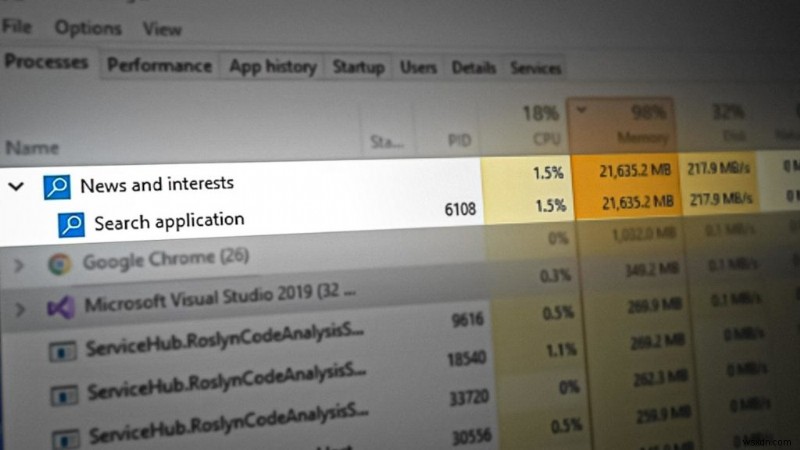
Task: Click the 1.5% CPU value for Search application
Action: point(551,206)
